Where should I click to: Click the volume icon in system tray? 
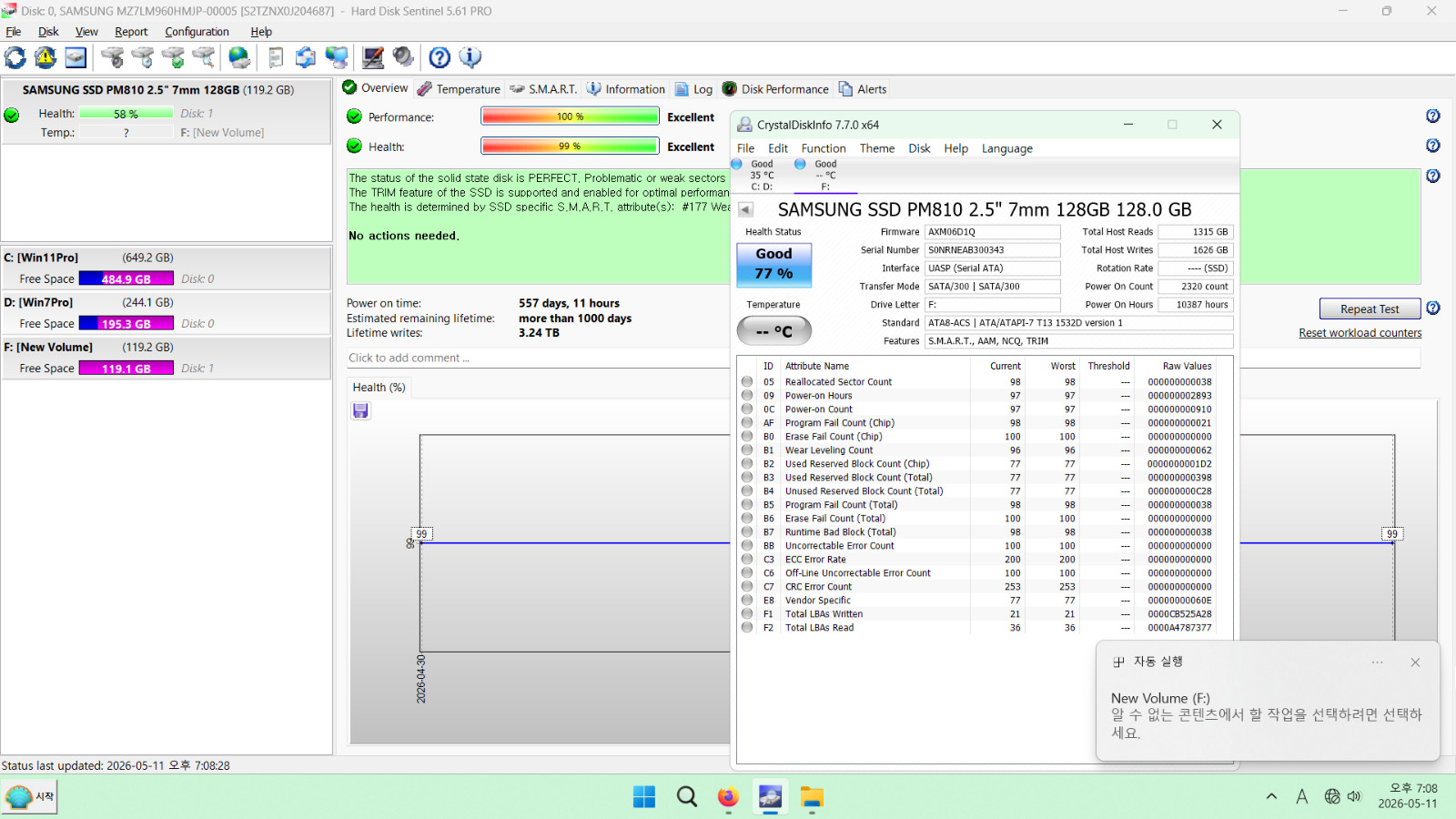point(1354,797)
